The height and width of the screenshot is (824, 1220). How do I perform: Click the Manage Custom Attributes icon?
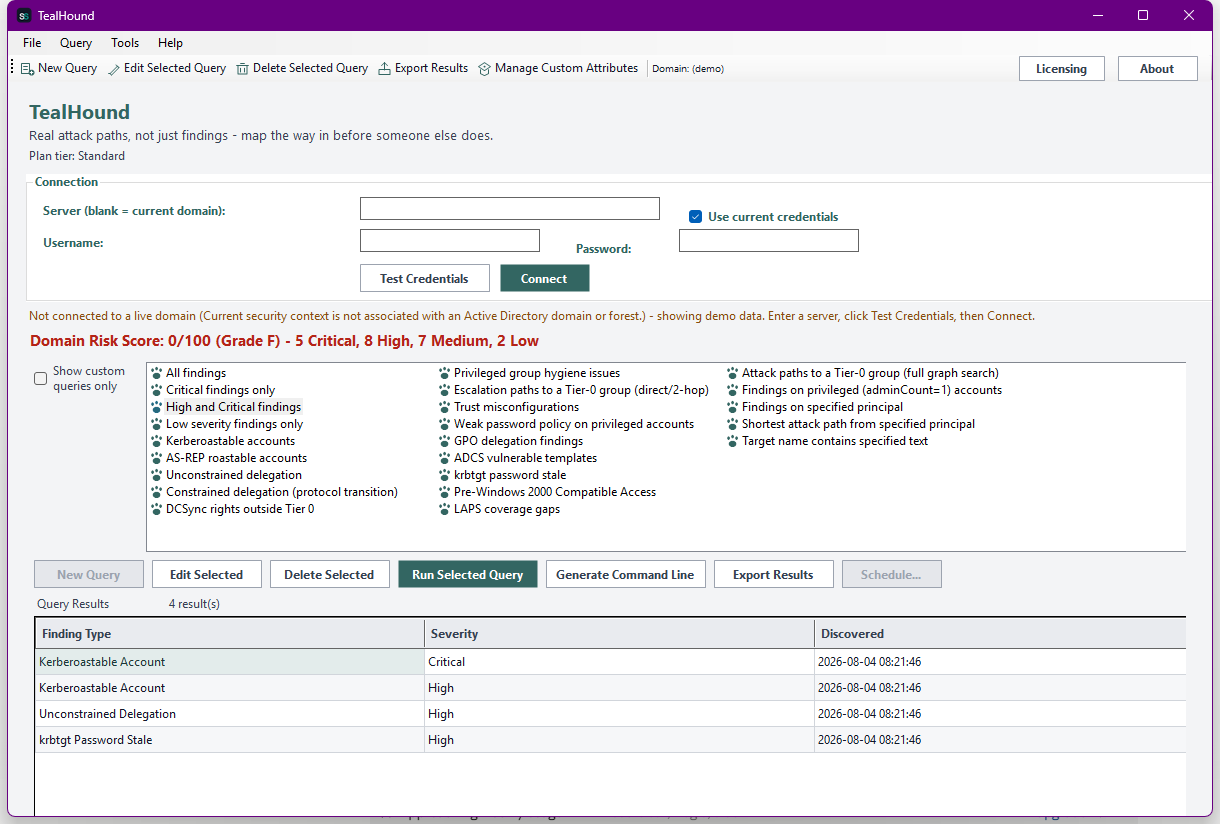click(485, 69)
